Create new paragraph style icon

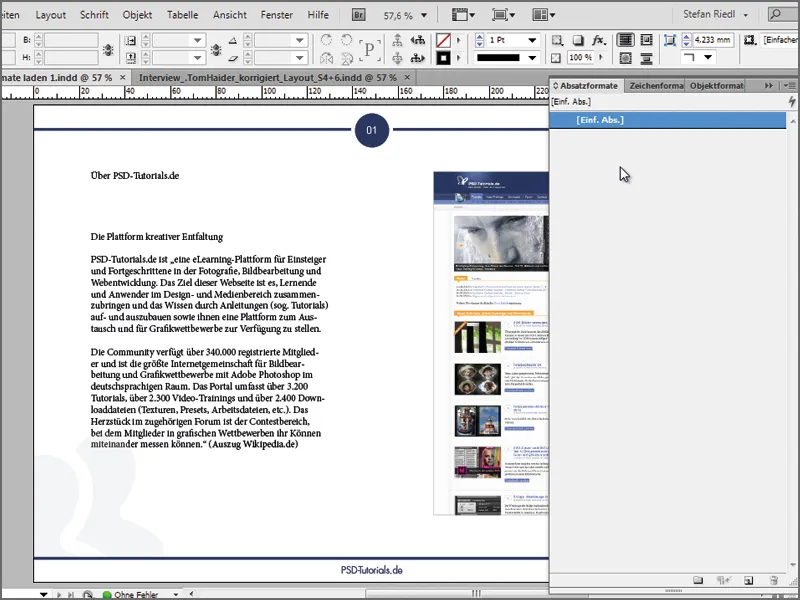748,580
